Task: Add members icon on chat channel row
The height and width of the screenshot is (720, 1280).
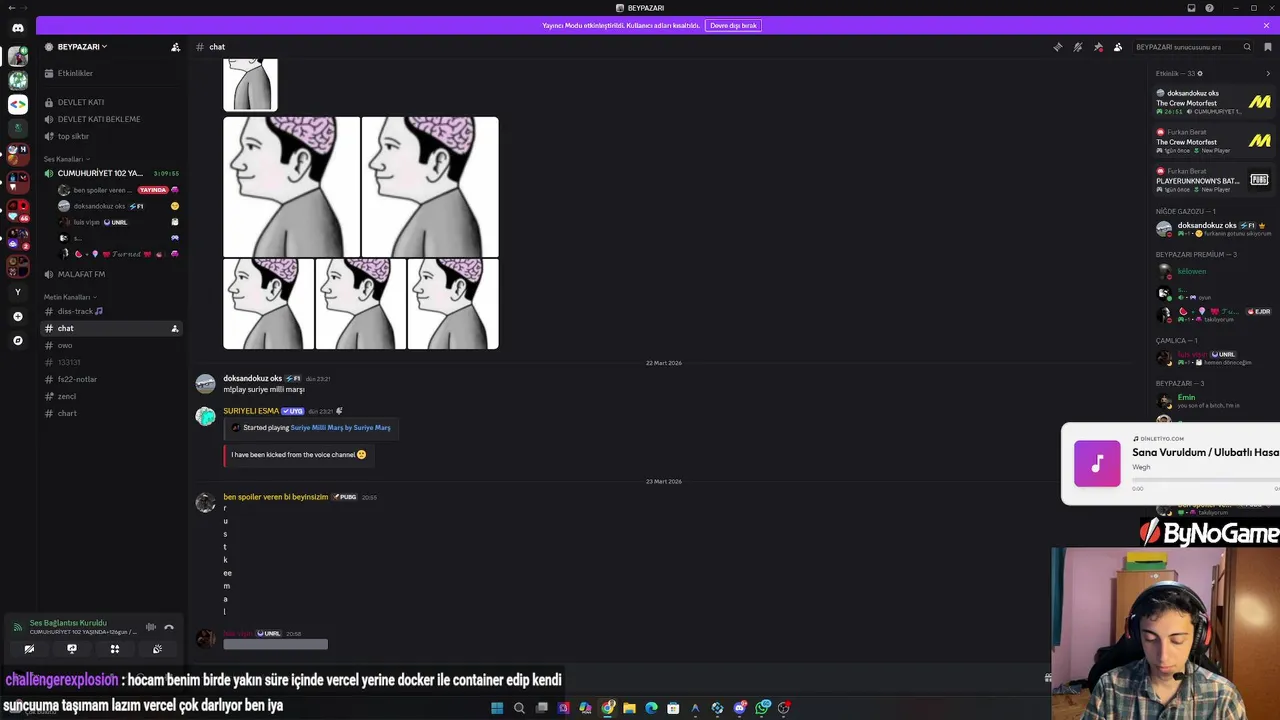Action: (x=175, y=328)
